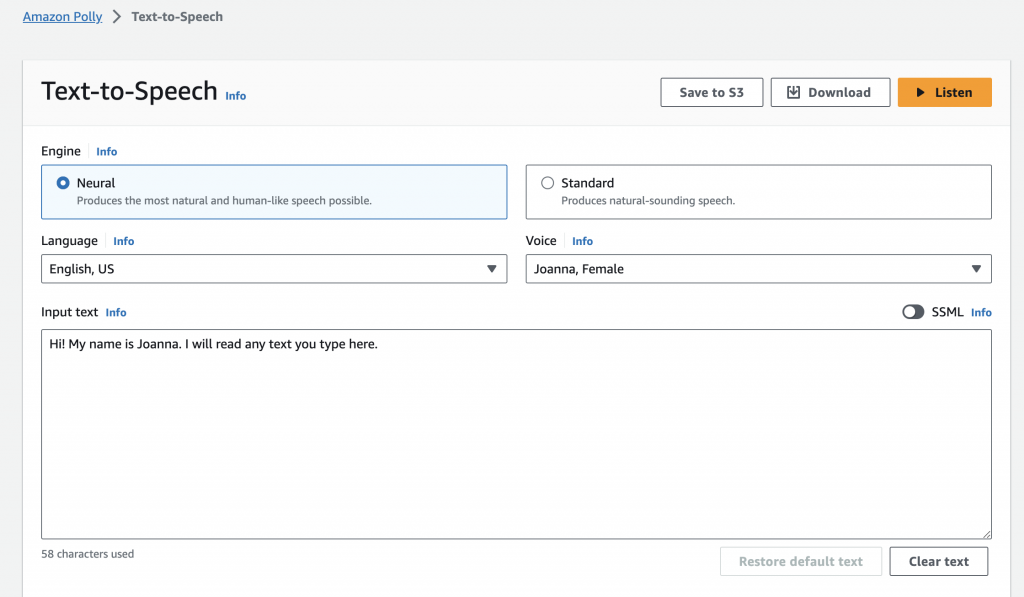Toggle the SSML switch
The image size is (1024, 597).
pos(913,312)
